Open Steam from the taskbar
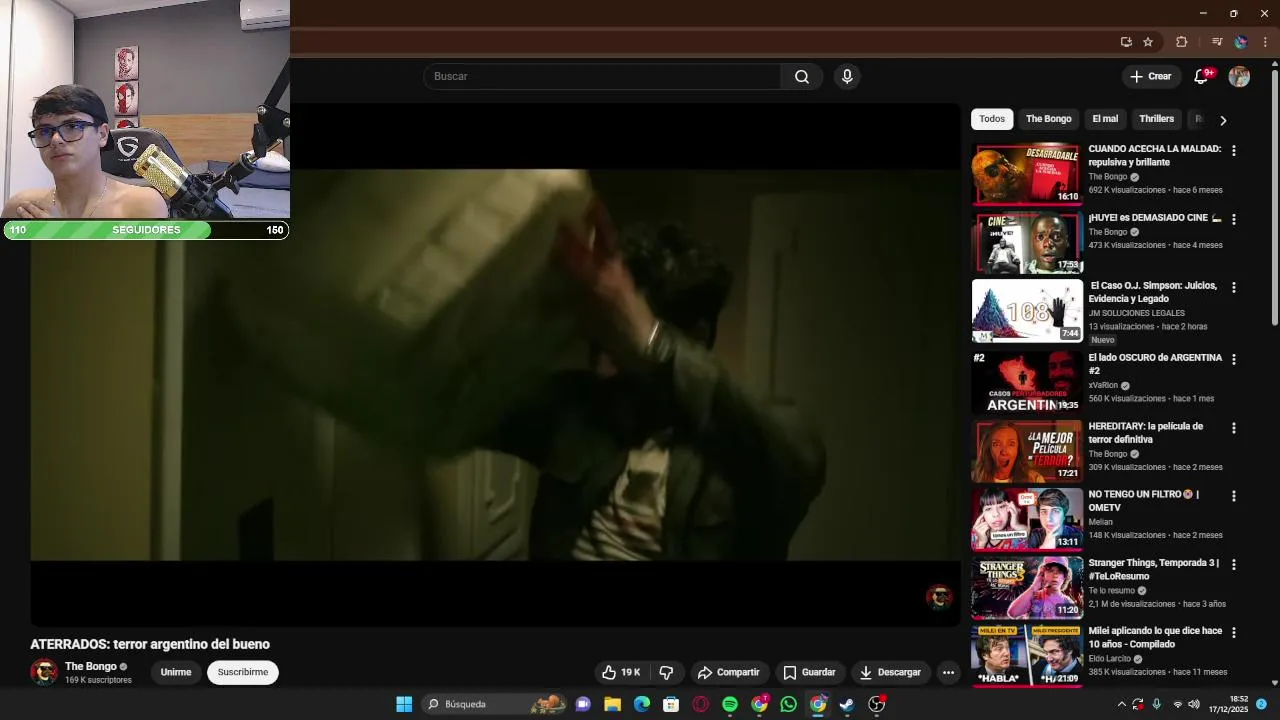 847,704
